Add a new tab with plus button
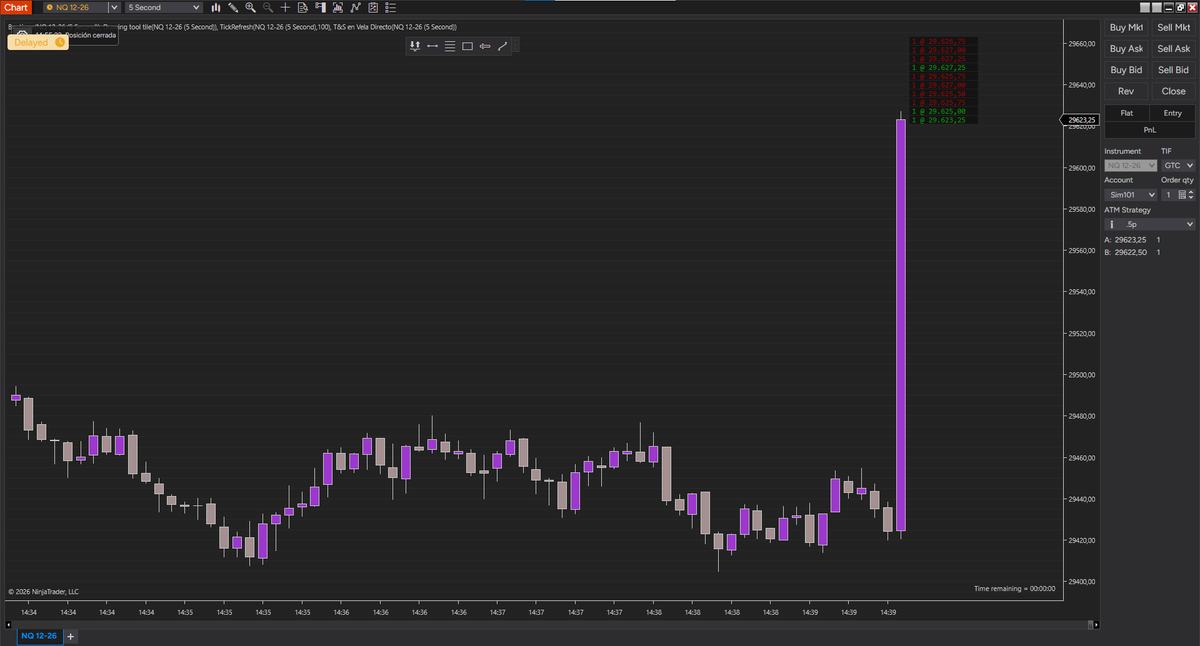This screenshot has width=1200, height=646. 71,636
